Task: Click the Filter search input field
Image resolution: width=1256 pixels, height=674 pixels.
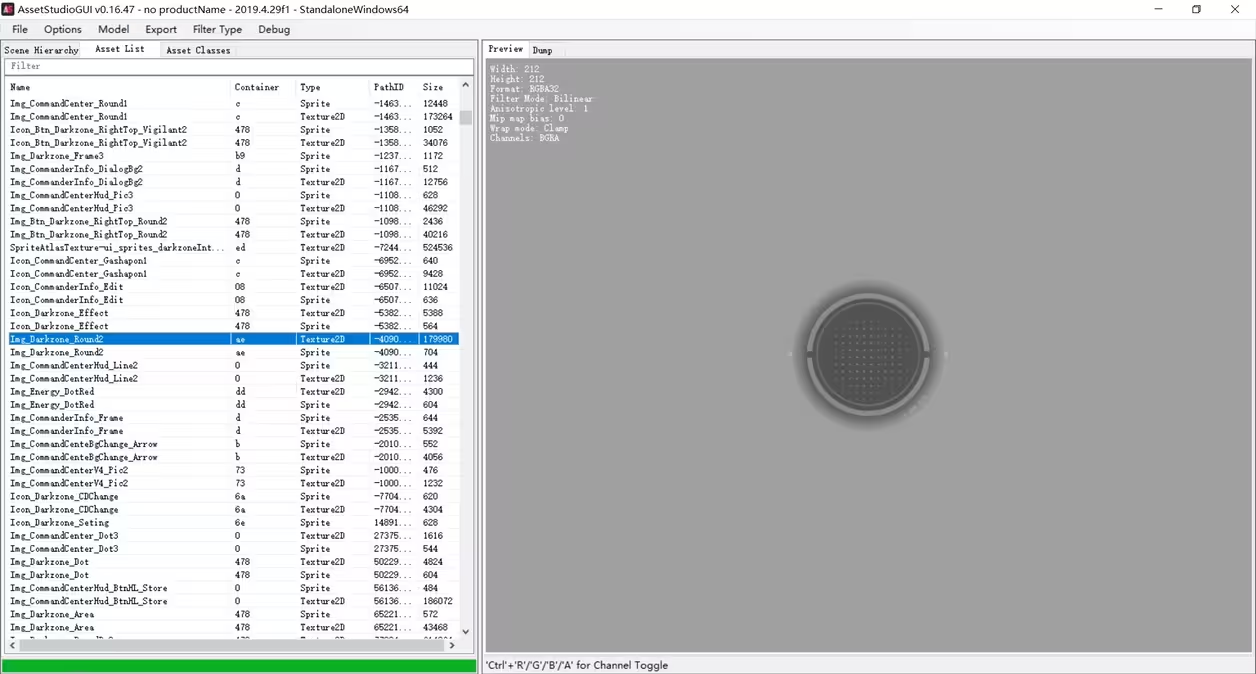Action: (238, 66)
